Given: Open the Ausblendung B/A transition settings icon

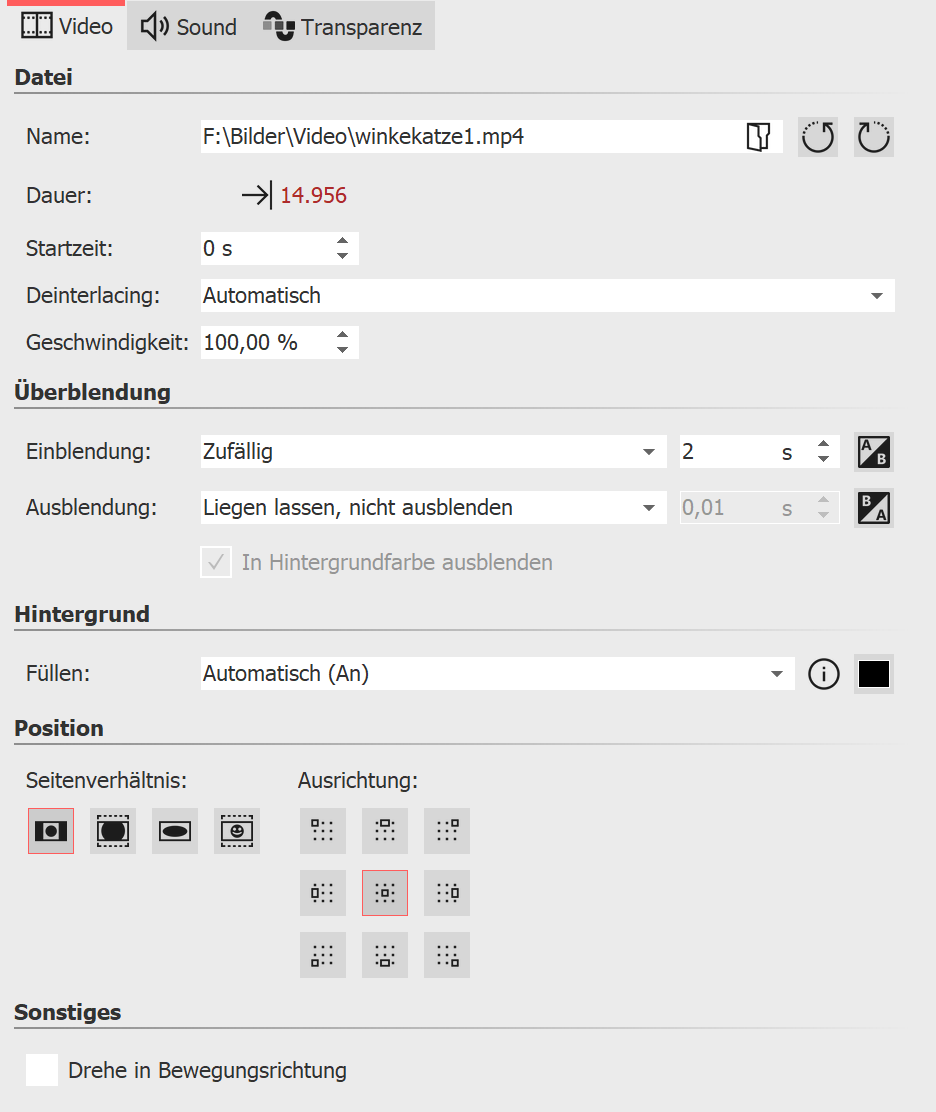Looking at the screenshot, I should pos(874,508).
